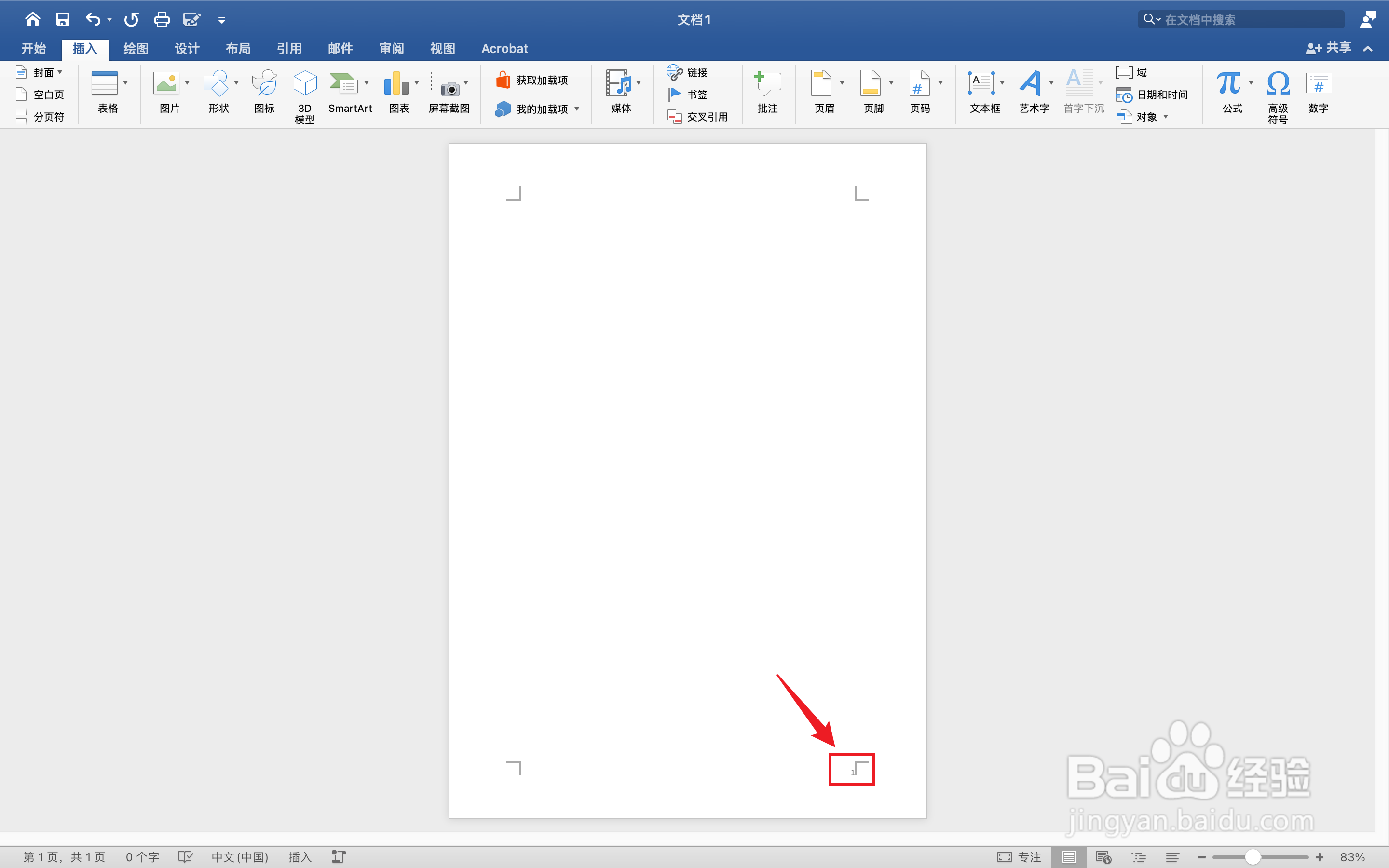
Task: Click the 艺术字 WordArt icon
Action: [x=1031, y=84]
